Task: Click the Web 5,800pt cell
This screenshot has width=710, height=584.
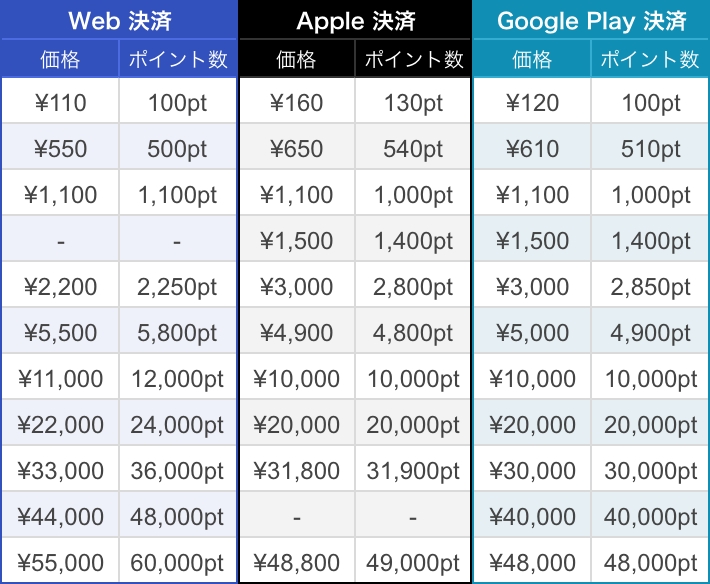Action: click(x=178, y=330)
